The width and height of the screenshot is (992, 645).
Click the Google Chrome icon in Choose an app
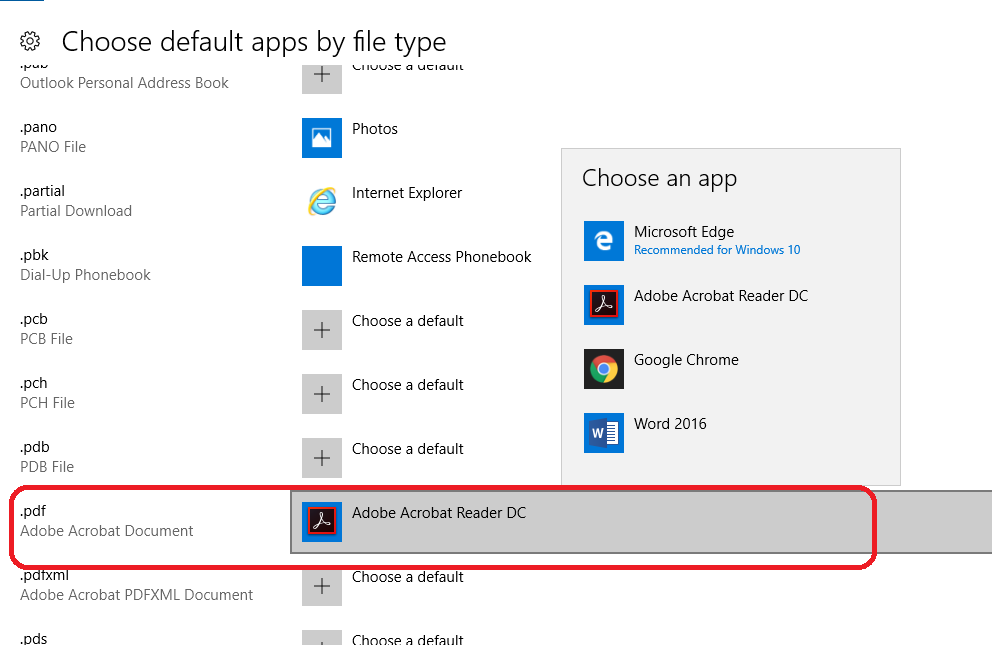pyautogui.click(x=604, y=369)
